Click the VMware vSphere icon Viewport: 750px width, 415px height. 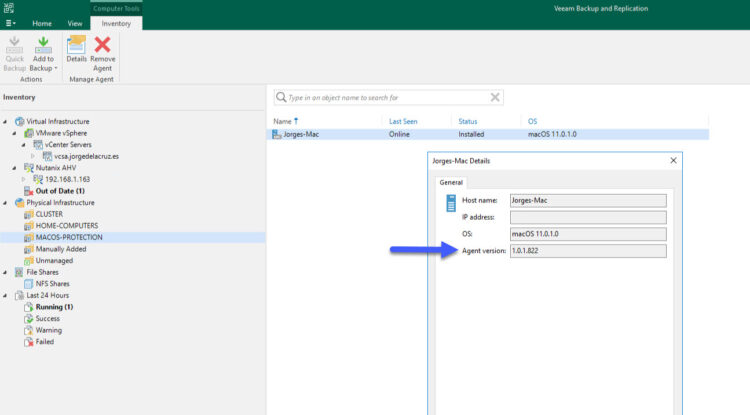click(x=29, y=133)
